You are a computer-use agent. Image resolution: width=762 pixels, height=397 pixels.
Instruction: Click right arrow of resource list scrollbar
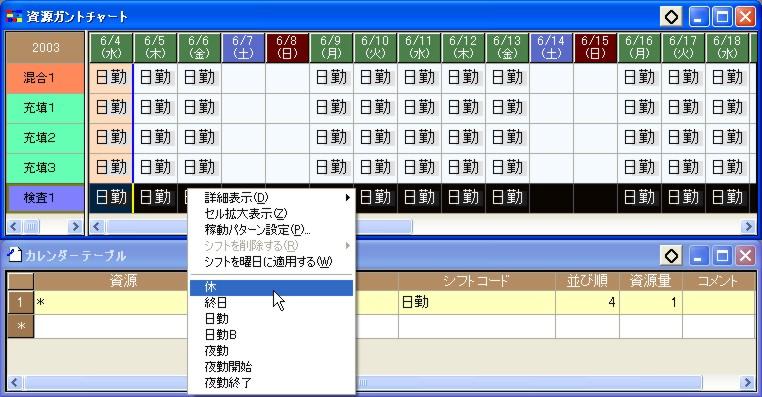click(x=75, y=226)
